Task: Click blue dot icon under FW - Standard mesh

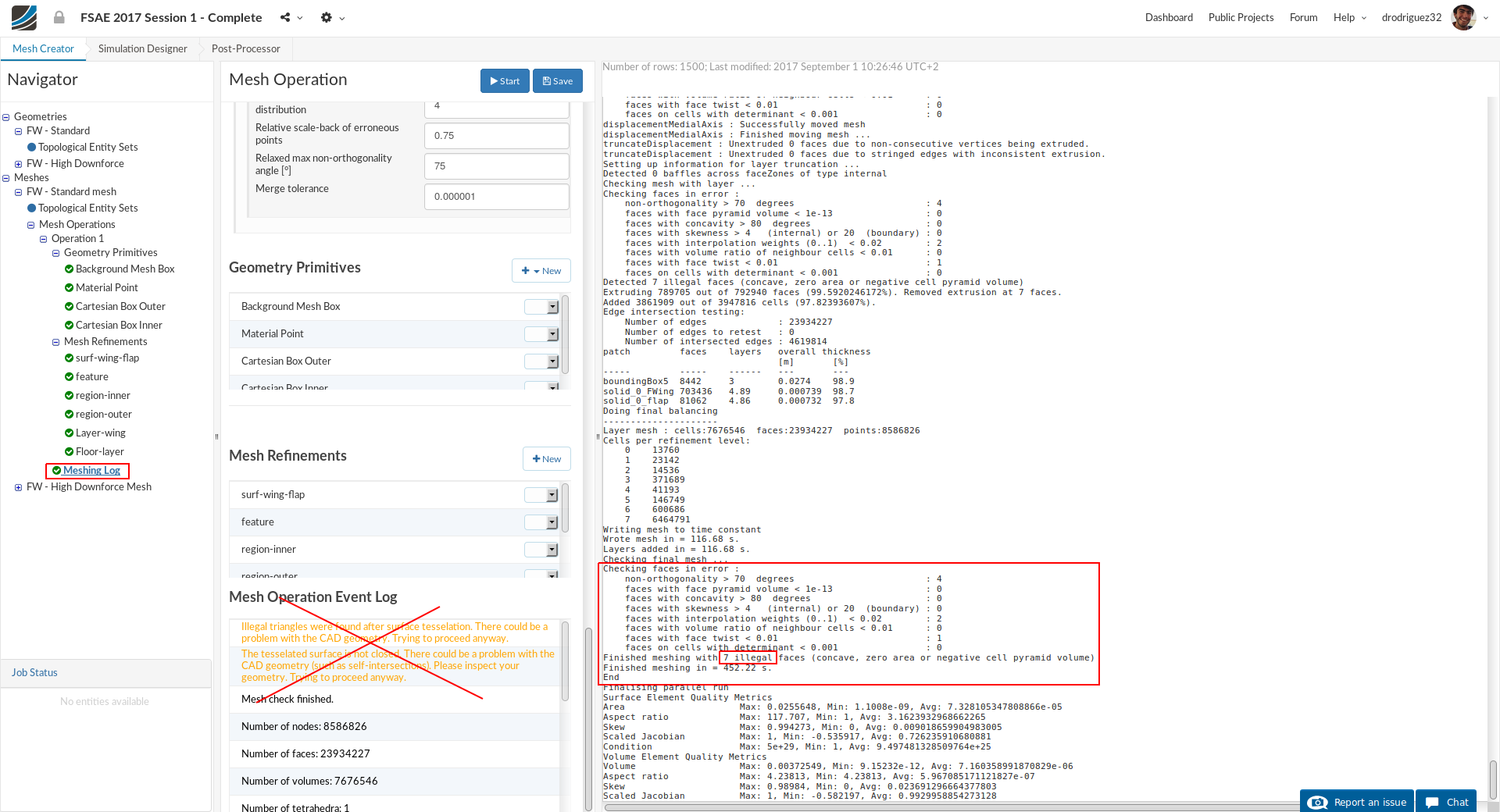Action: [x=31, y=208]
